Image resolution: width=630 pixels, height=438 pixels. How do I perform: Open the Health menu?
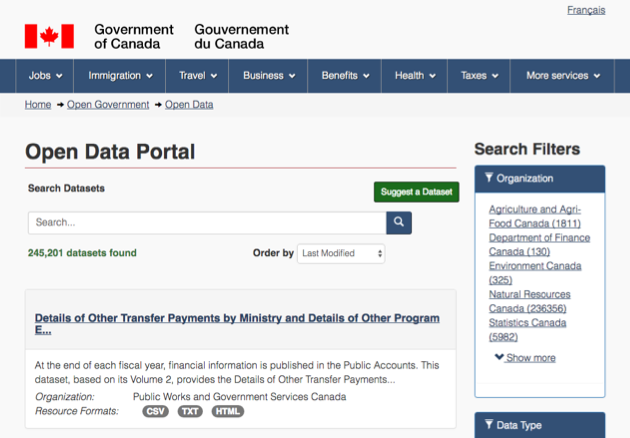click(415, 76)
